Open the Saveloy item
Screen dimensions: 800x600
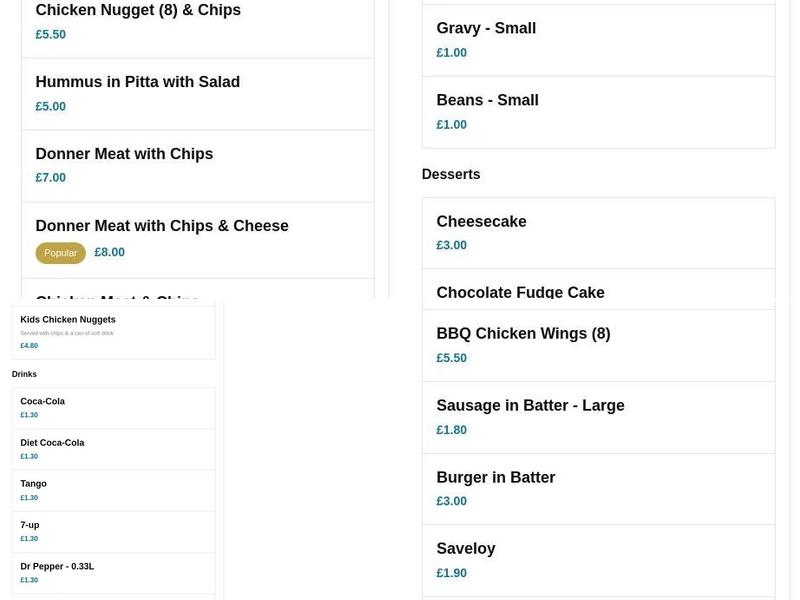pyautogui.click(x=465, y=548)
